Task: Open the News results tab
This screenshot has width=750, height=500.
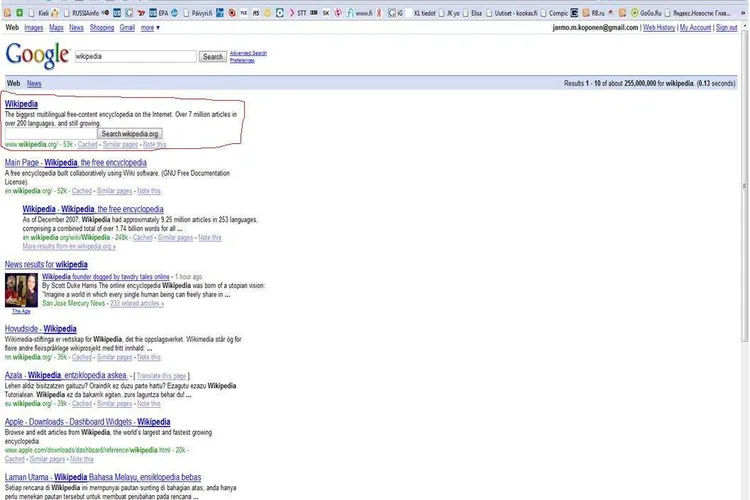Action: 34,83
